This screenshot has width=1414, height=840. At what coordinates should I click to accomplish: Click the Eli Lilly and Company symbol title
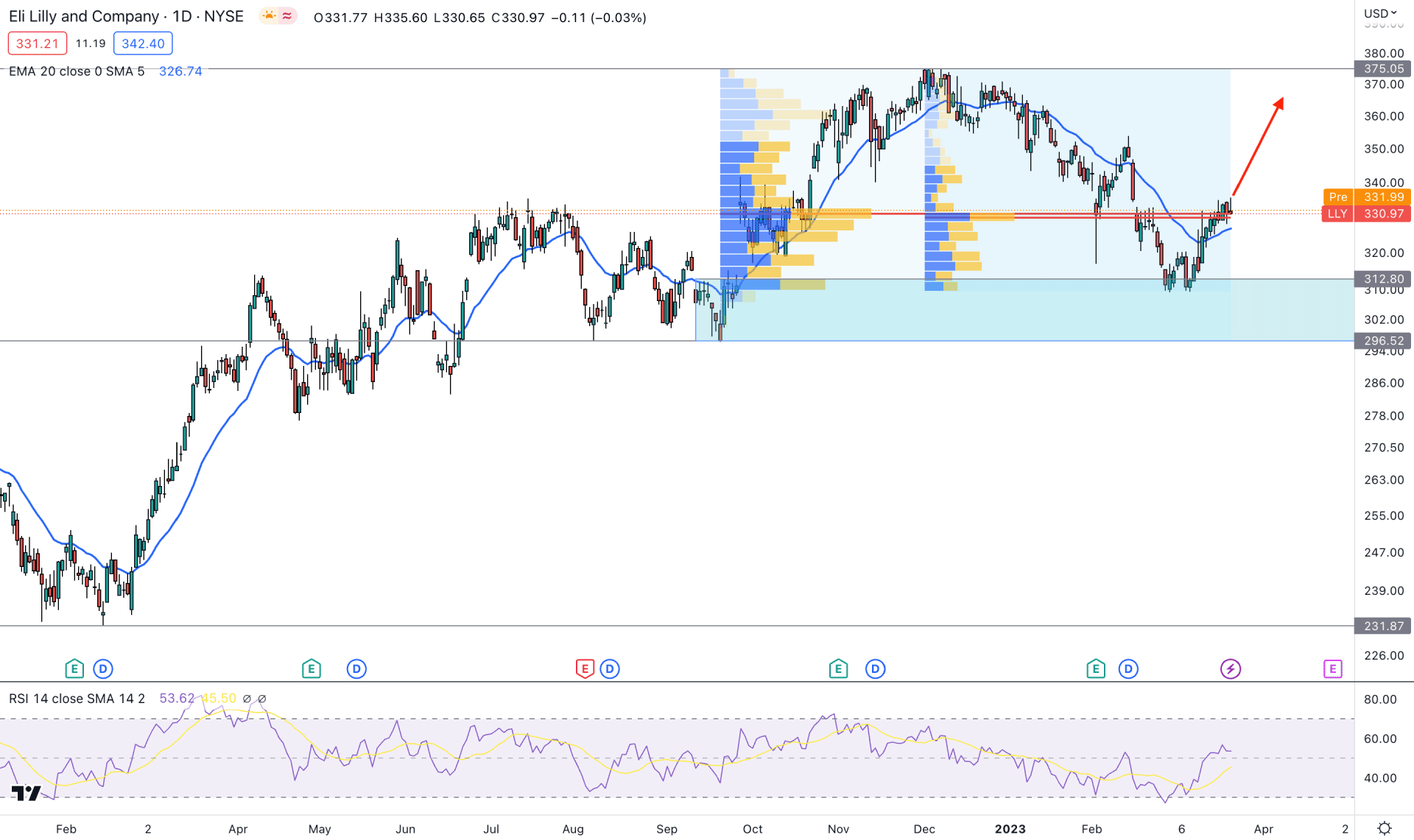click(84, 16)
